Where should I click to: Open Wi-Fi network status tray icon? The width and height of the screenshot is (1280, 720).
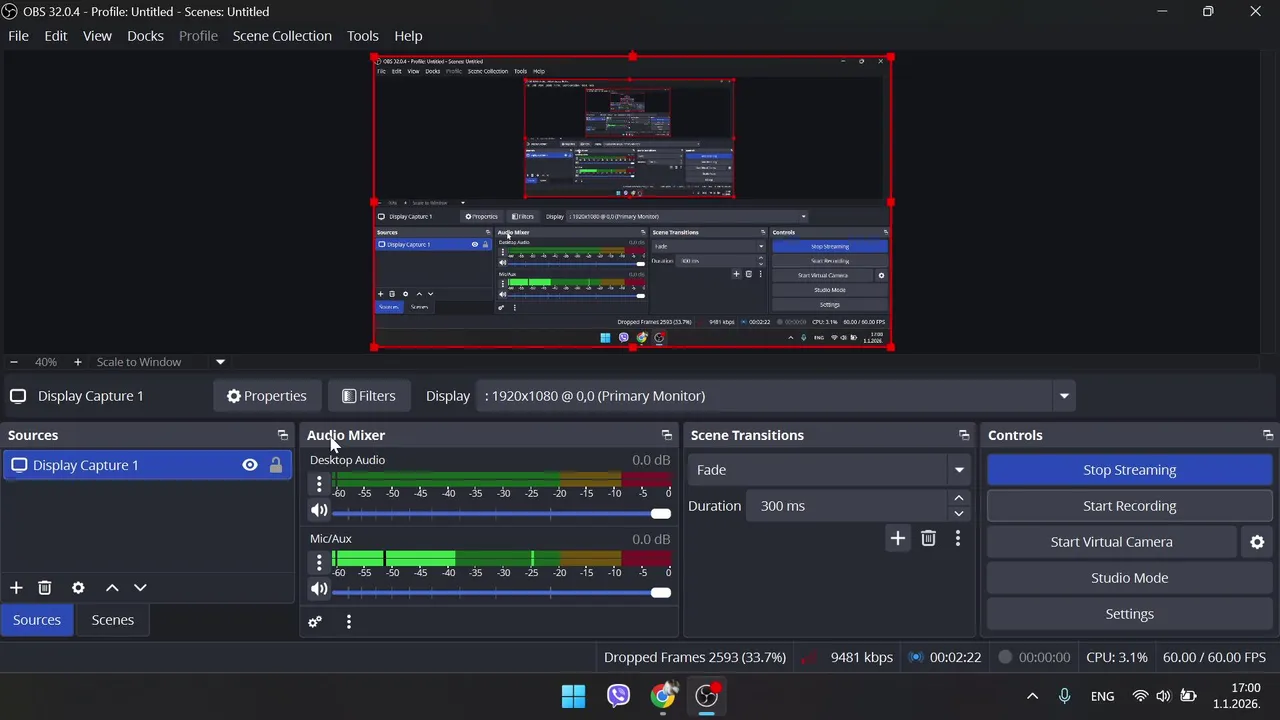(x=1140, y=696)
